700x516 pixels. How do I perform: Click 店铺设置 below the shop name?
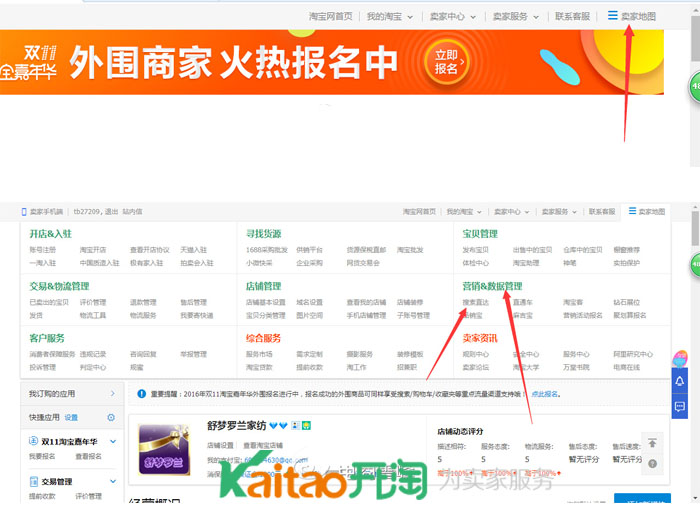tap(220, 445)
